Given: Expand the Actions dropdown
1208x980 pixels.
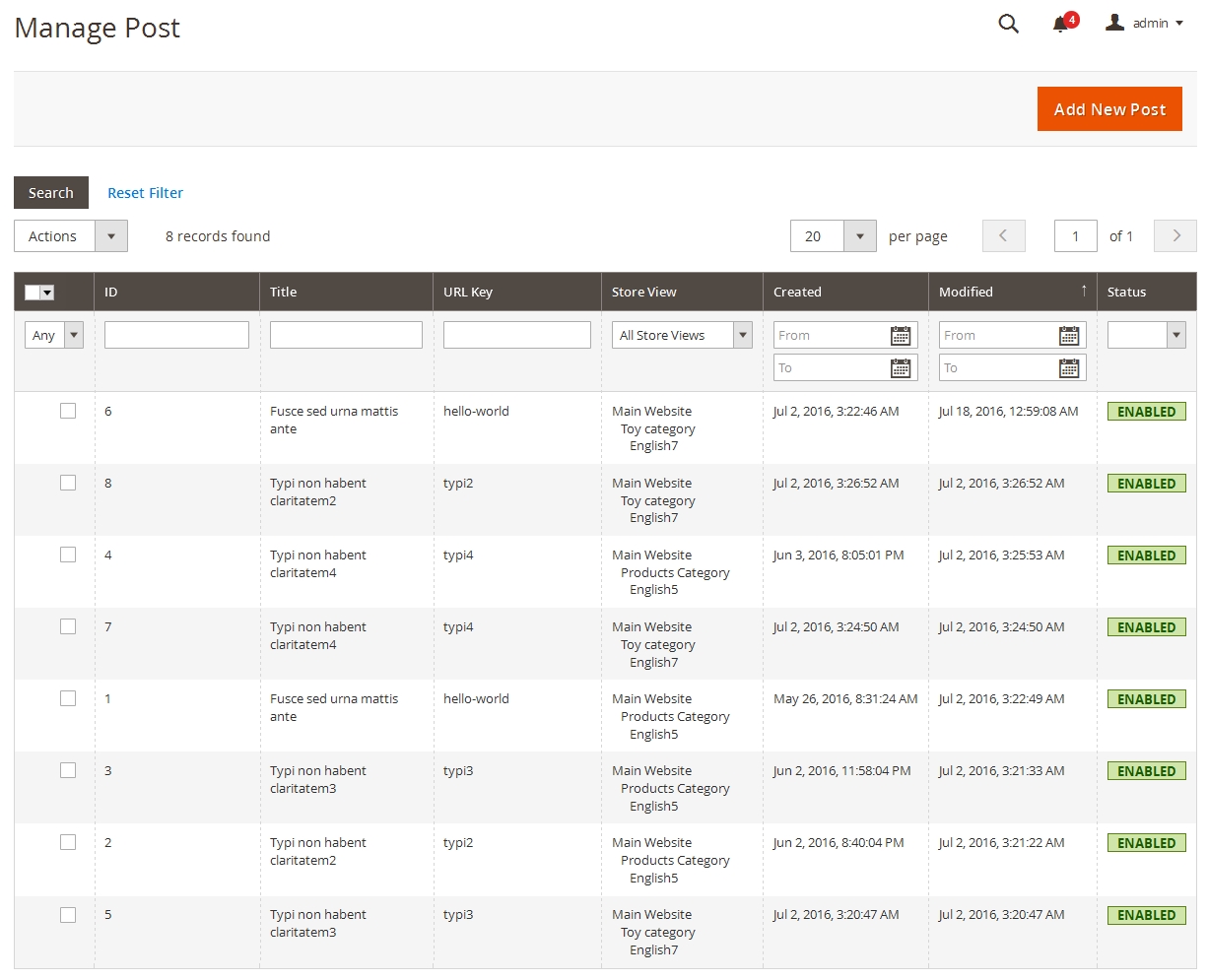Looking at the screenshot, I should (x=71, y=236).
